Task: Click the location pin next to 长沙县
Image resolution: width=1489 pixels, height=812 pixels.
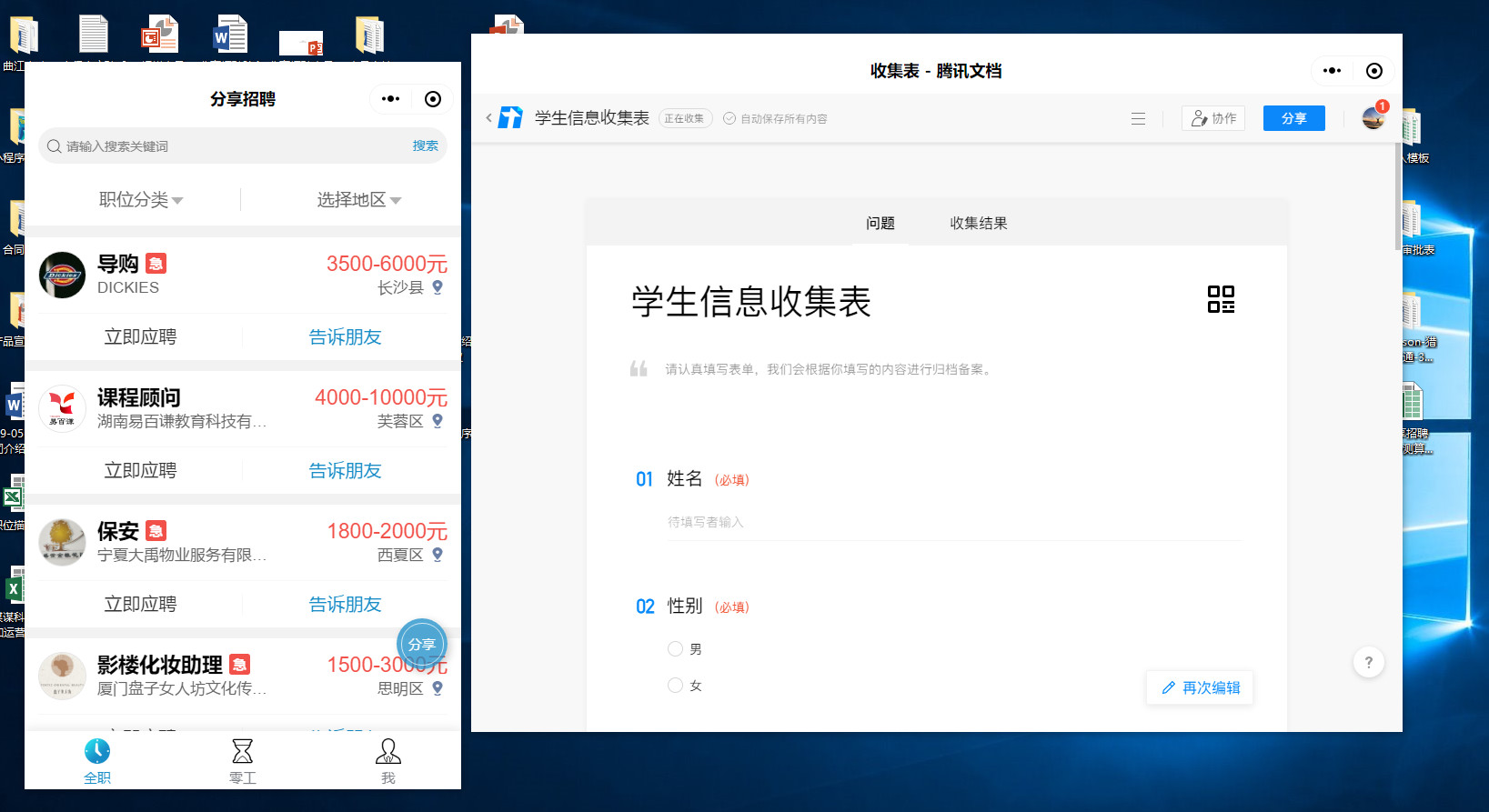Action: pyautogui.click(x=438, y=287)
